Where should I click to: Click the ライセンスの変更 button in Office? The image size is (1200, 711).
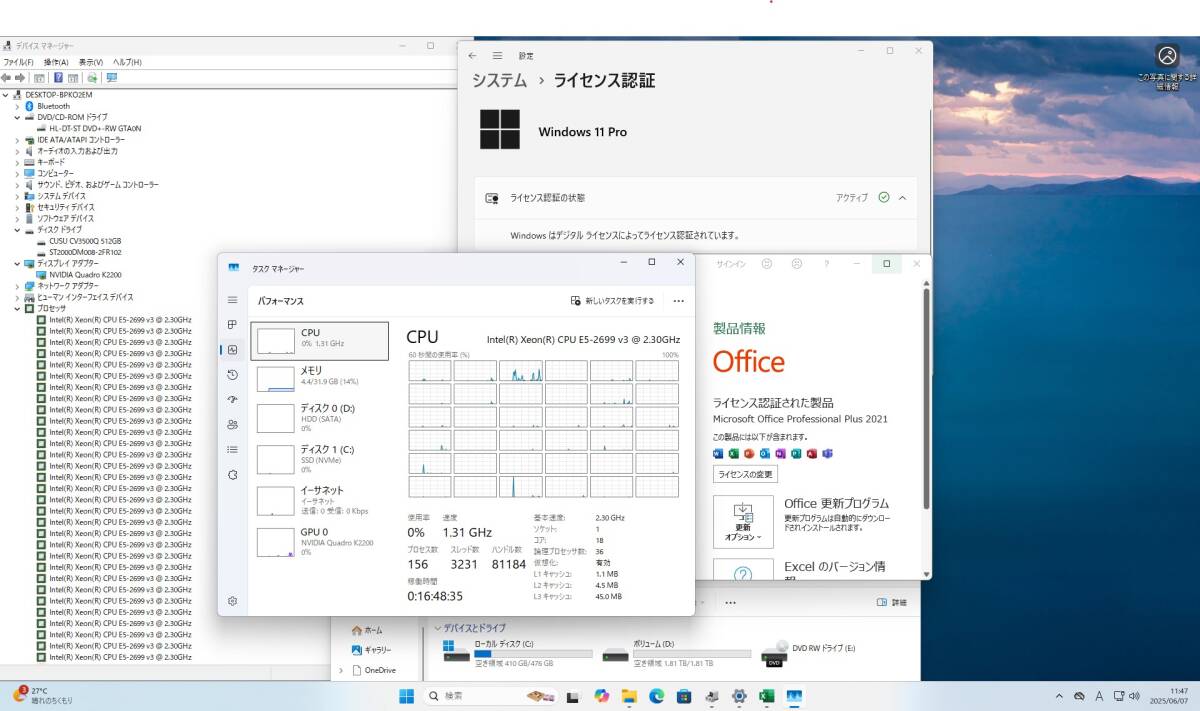[745, 474]
